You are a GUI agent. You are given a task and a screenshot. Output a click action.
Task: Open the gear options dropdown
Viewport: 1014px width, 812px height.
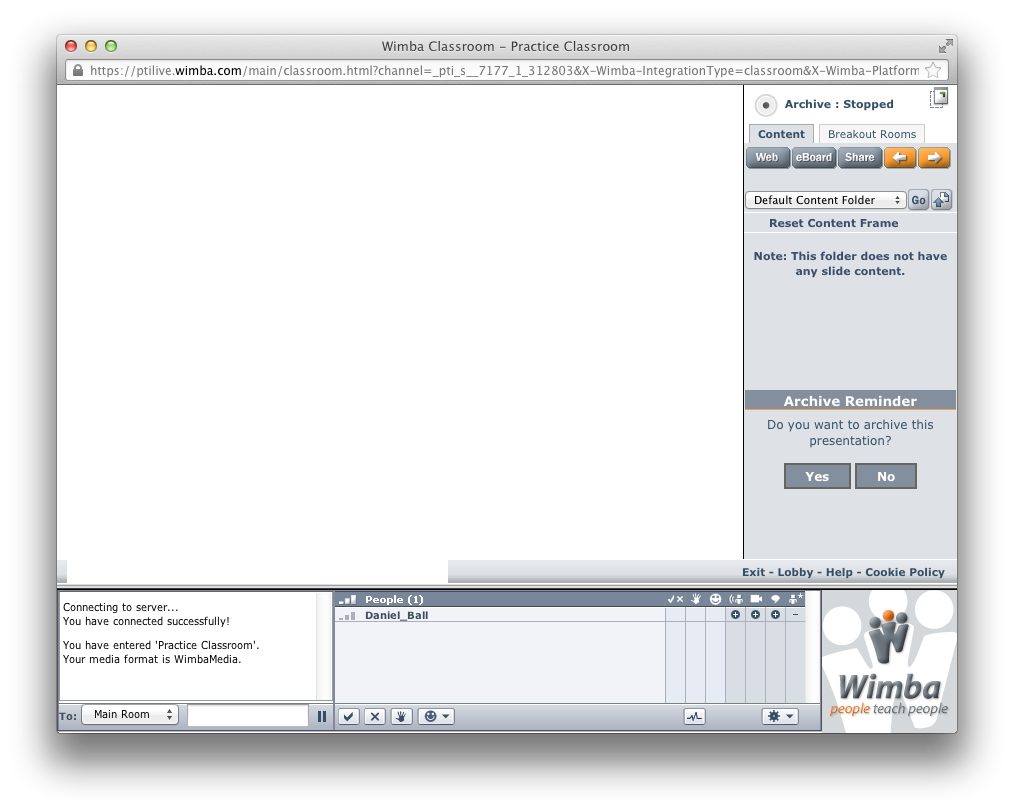tap(780, 716)
